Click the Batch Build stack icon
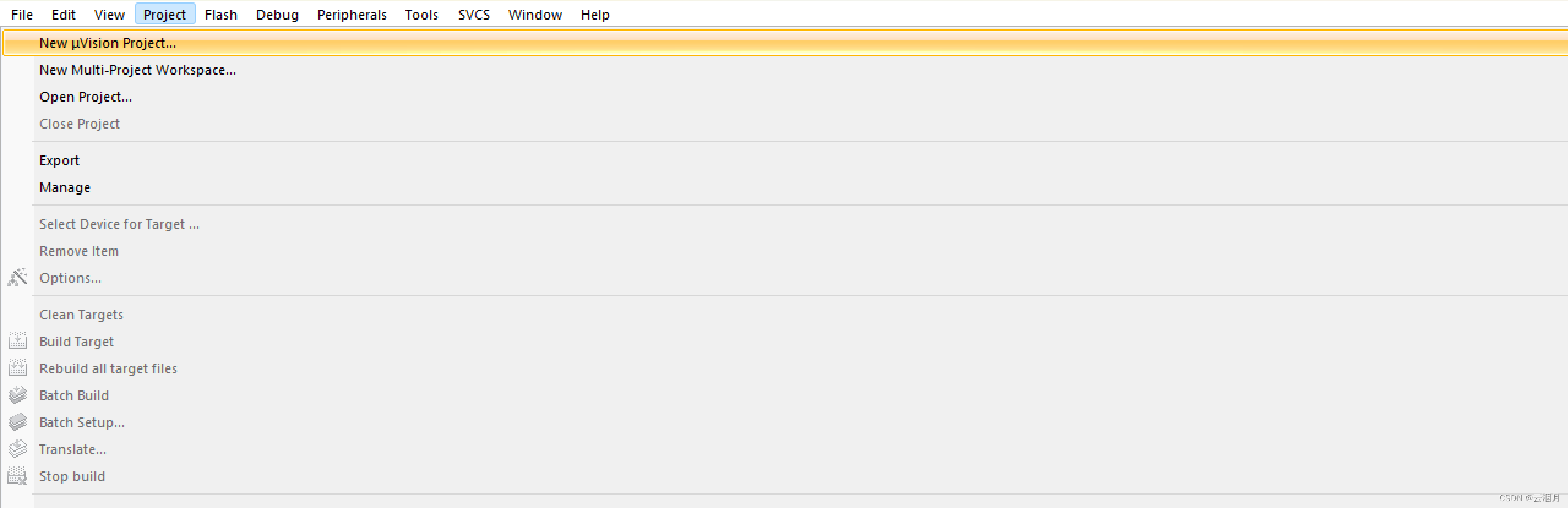Screen dimensions: 1568x508 click(17, 395)
